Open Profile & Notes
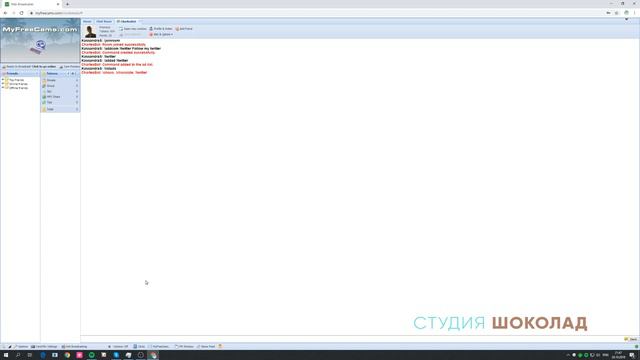This screenshot has height=360, width=640. [x=161, y=29]
